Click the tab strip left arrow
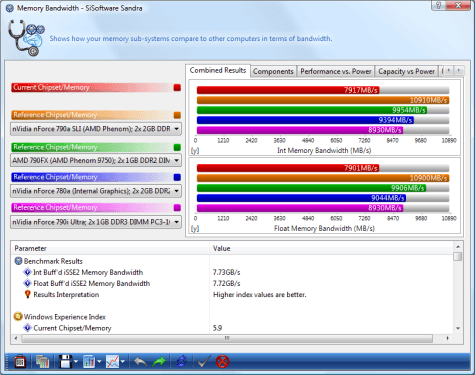This screenshot has height=375, width=475. pos(448,70)
